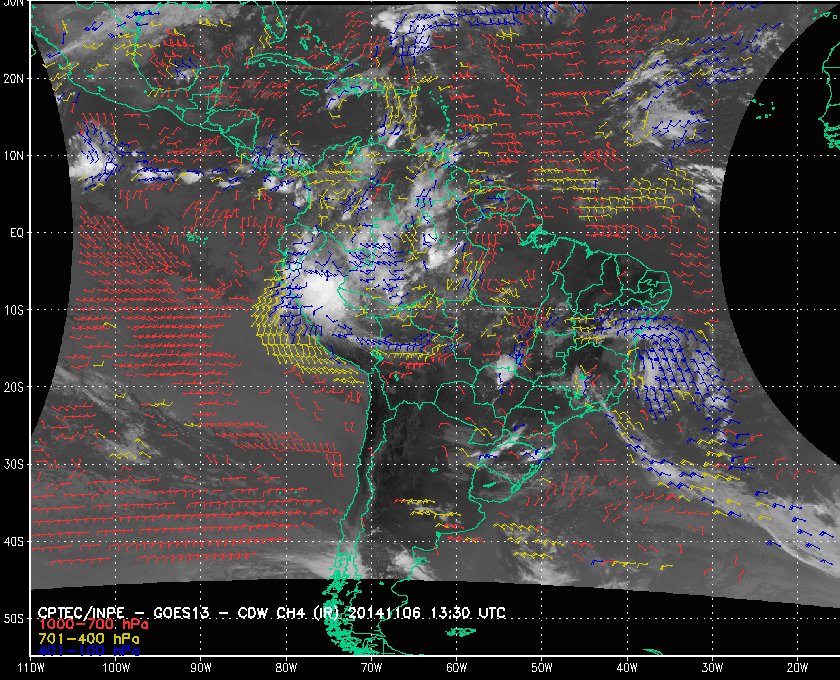The image size is (840, 680).
Task: Click the blue 401-100 hPa legend entry
Action: coord(89,651)
